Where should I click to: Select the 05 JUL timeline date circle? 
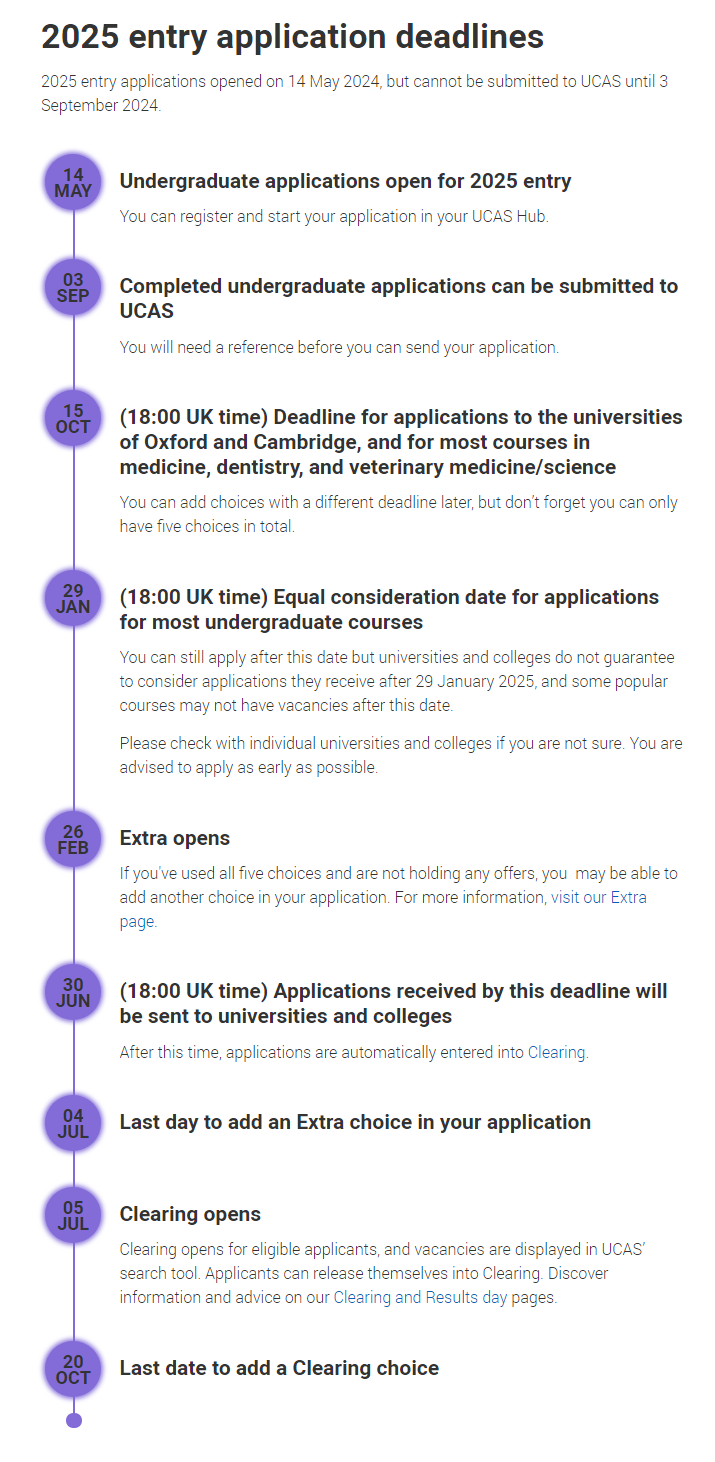[x=73, y=1215]
